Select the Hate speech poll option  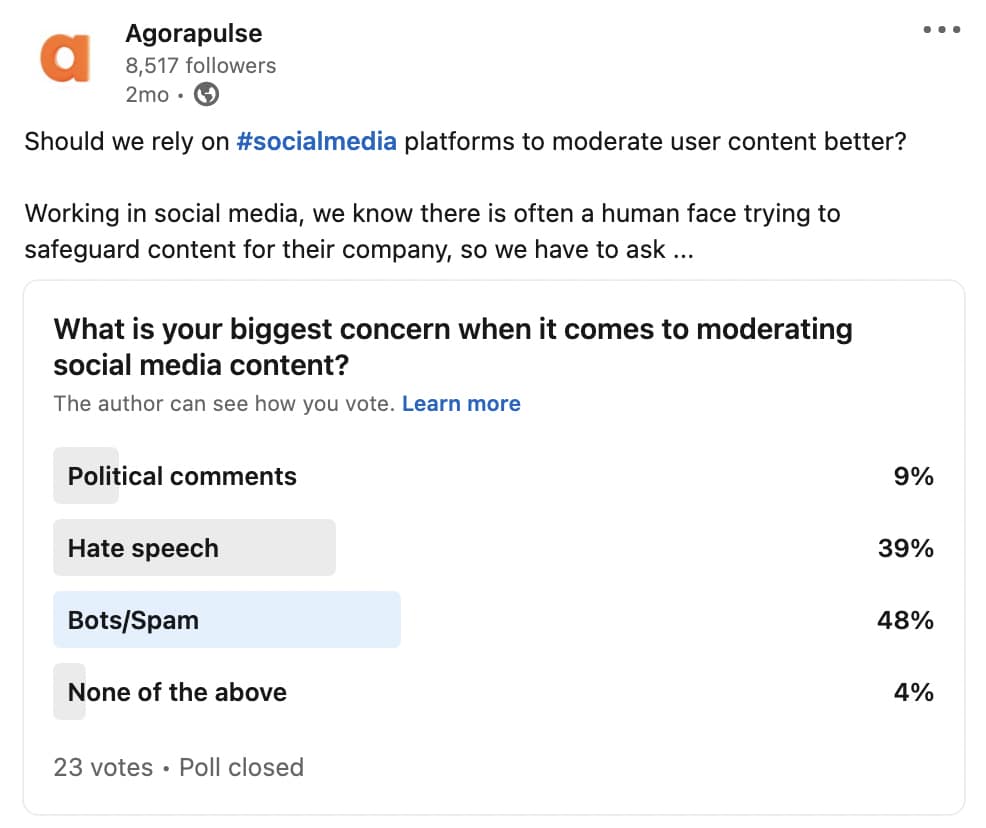(x=494, y=548)
